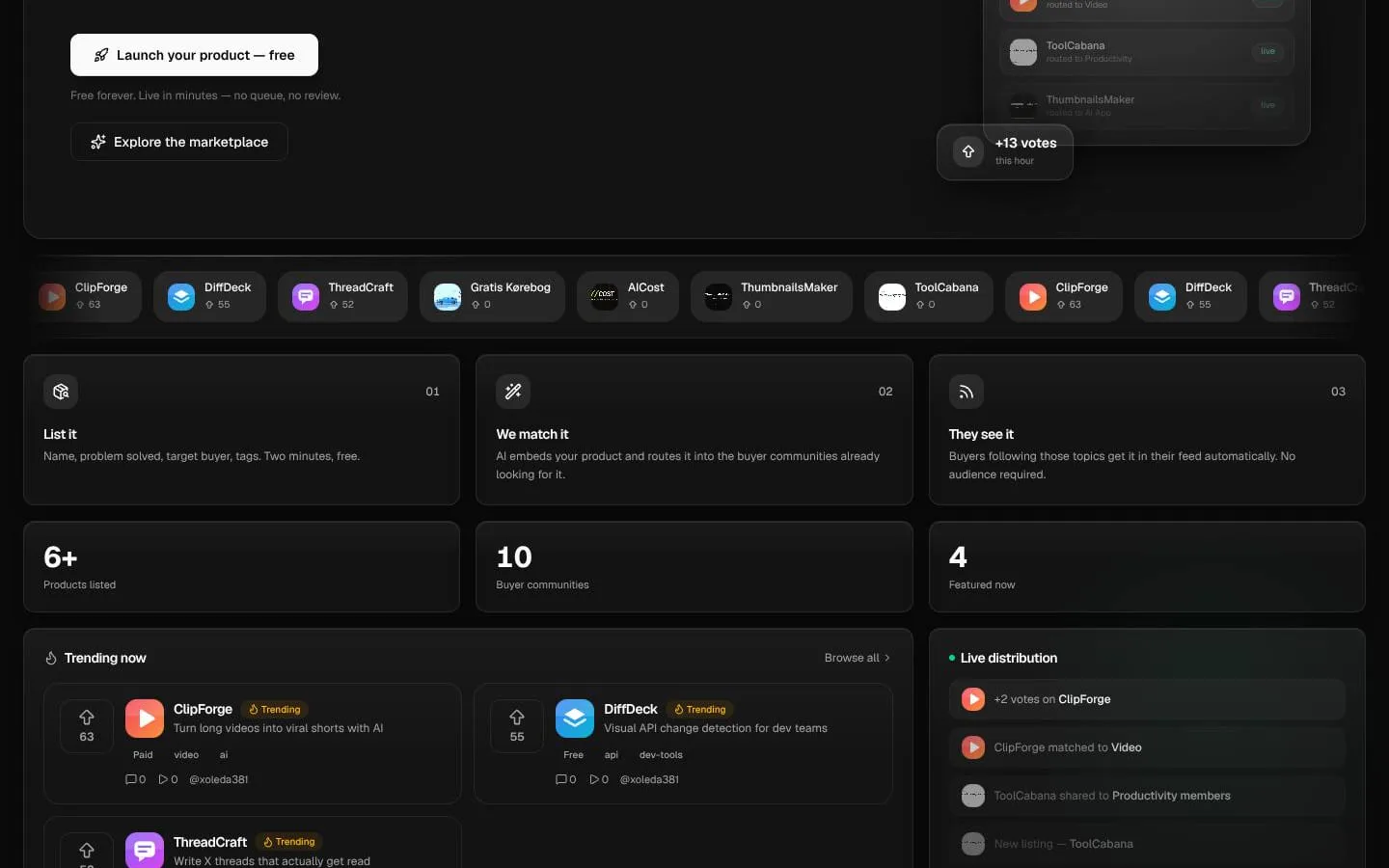Open the 4 Featured now stat card
This screenshot has height=868, width=1389.
(x=1147, y=567)
